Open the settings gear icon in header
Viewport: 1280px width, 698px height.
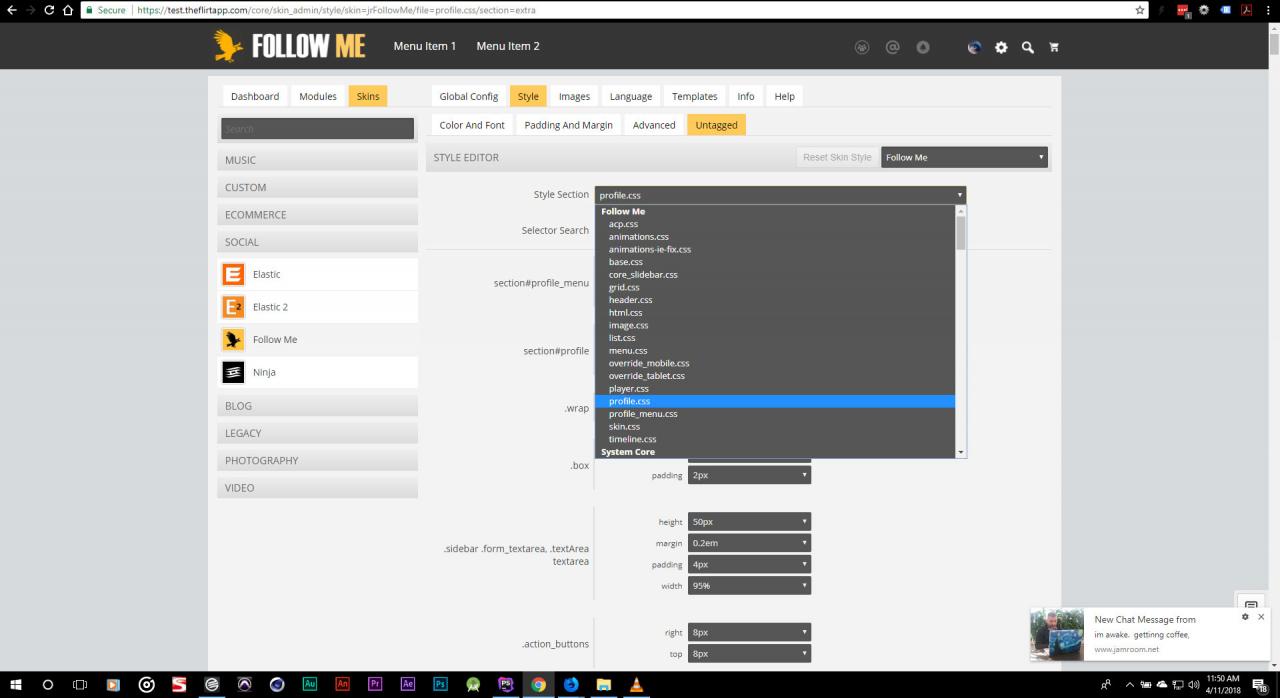1001,47
